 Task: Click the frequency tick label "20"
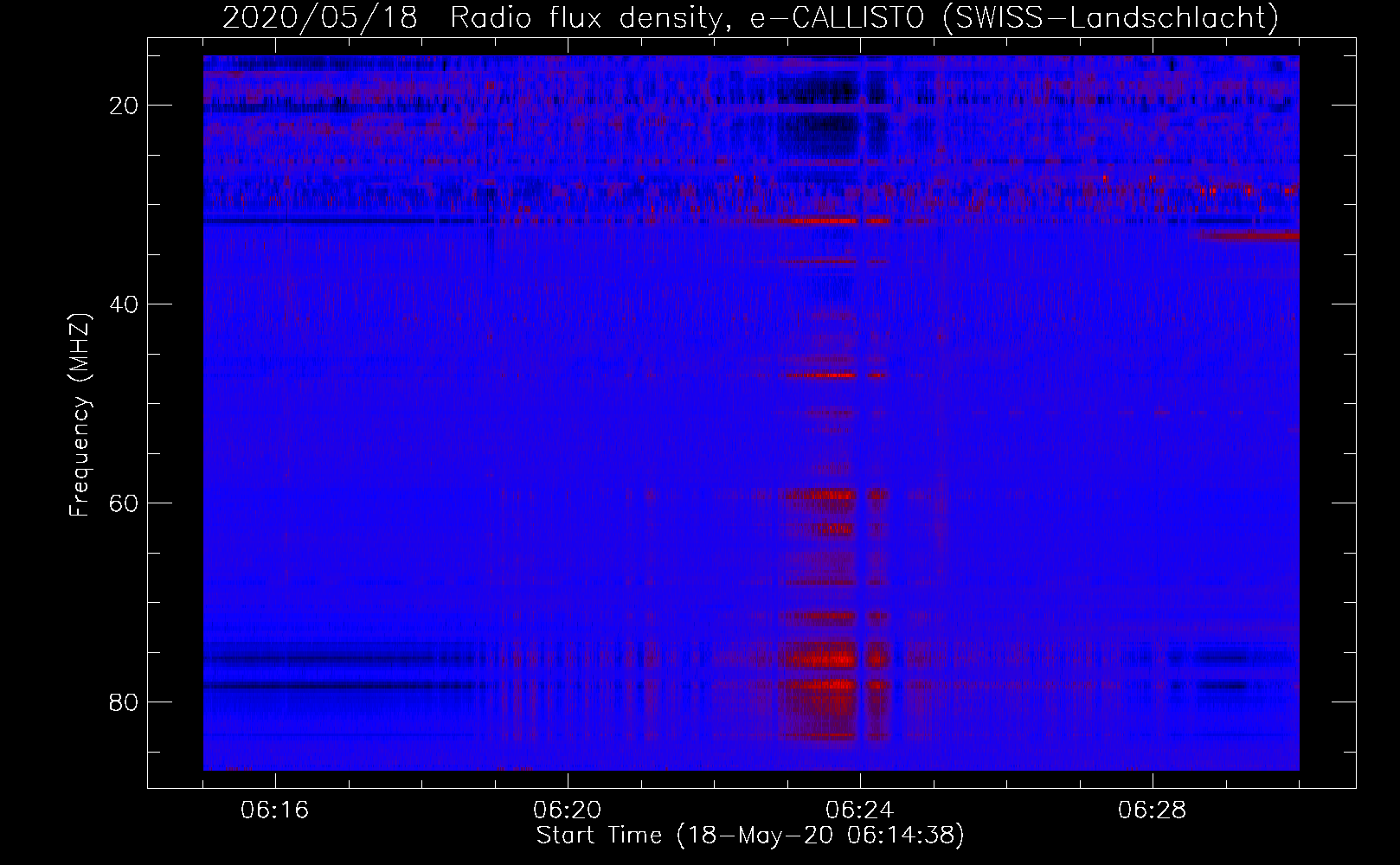click(124, 106)
